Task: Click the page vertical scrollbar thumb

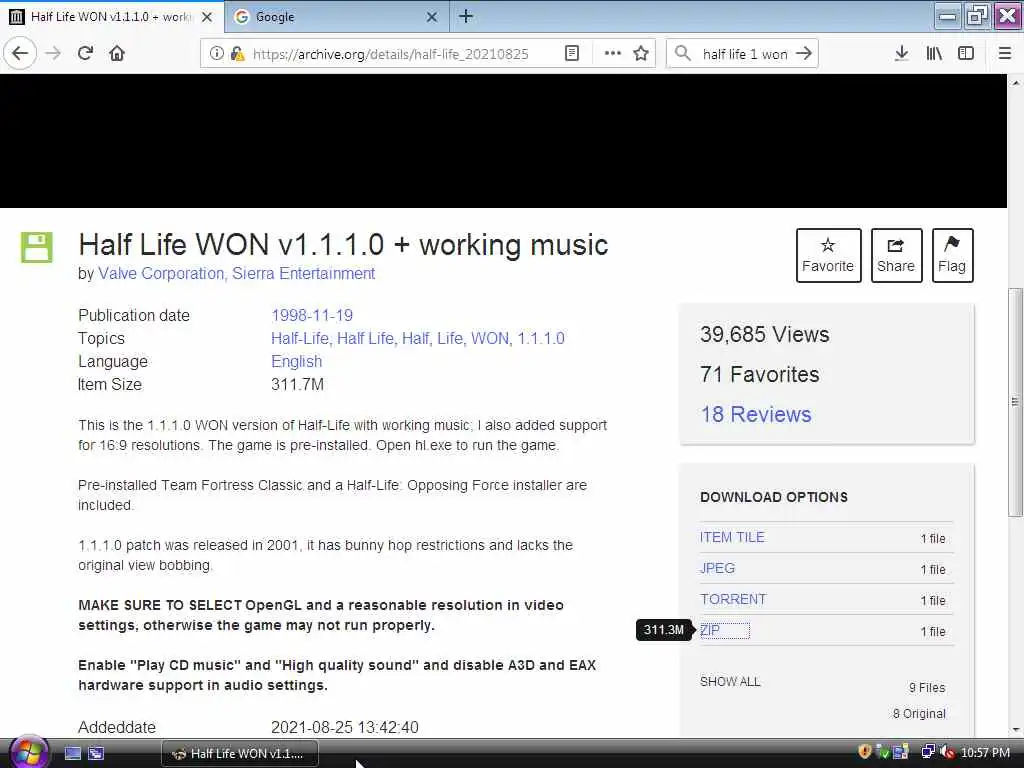Action: point(1015,402)
